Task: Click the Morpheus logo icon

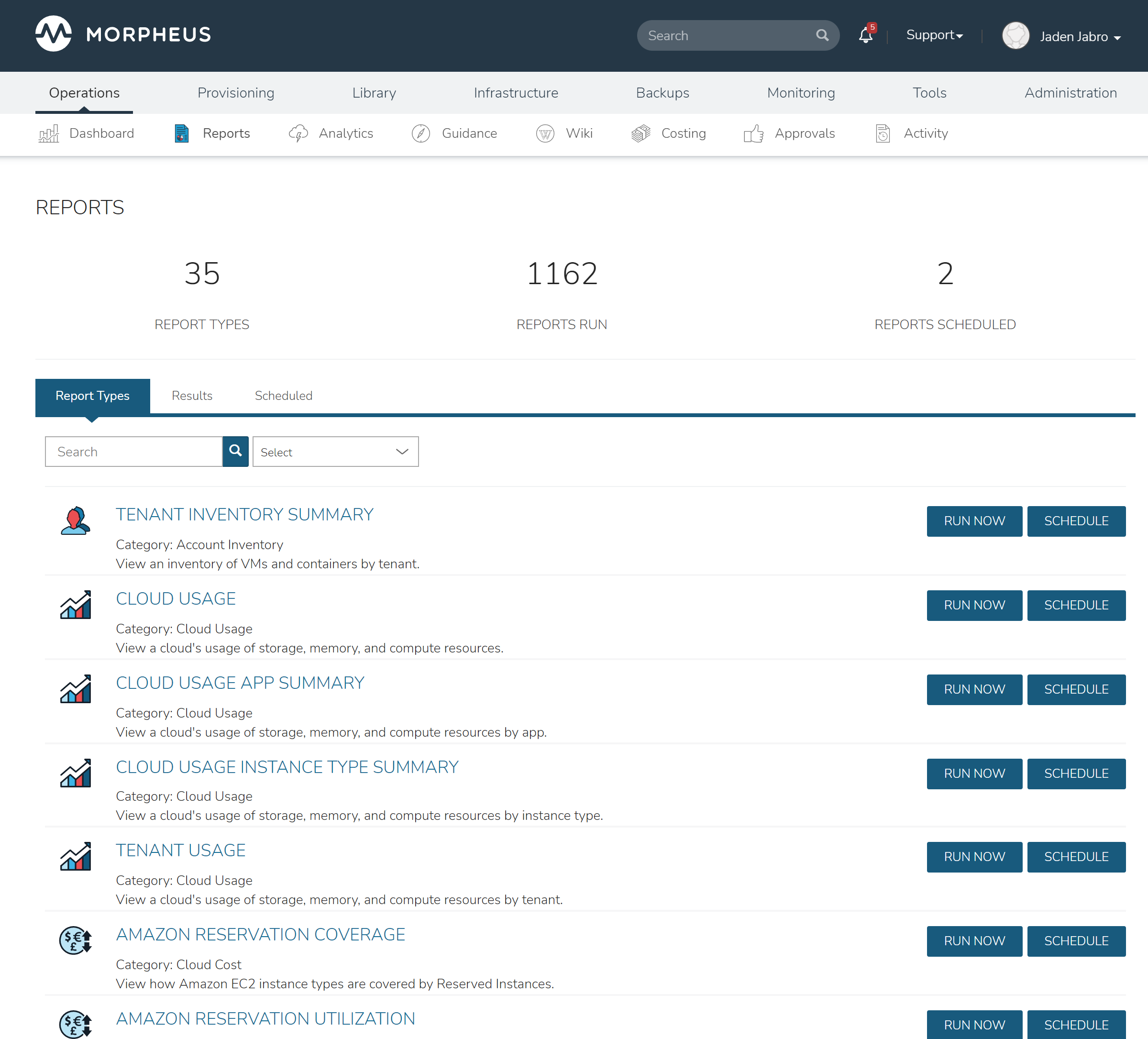Action: [54, 34]
